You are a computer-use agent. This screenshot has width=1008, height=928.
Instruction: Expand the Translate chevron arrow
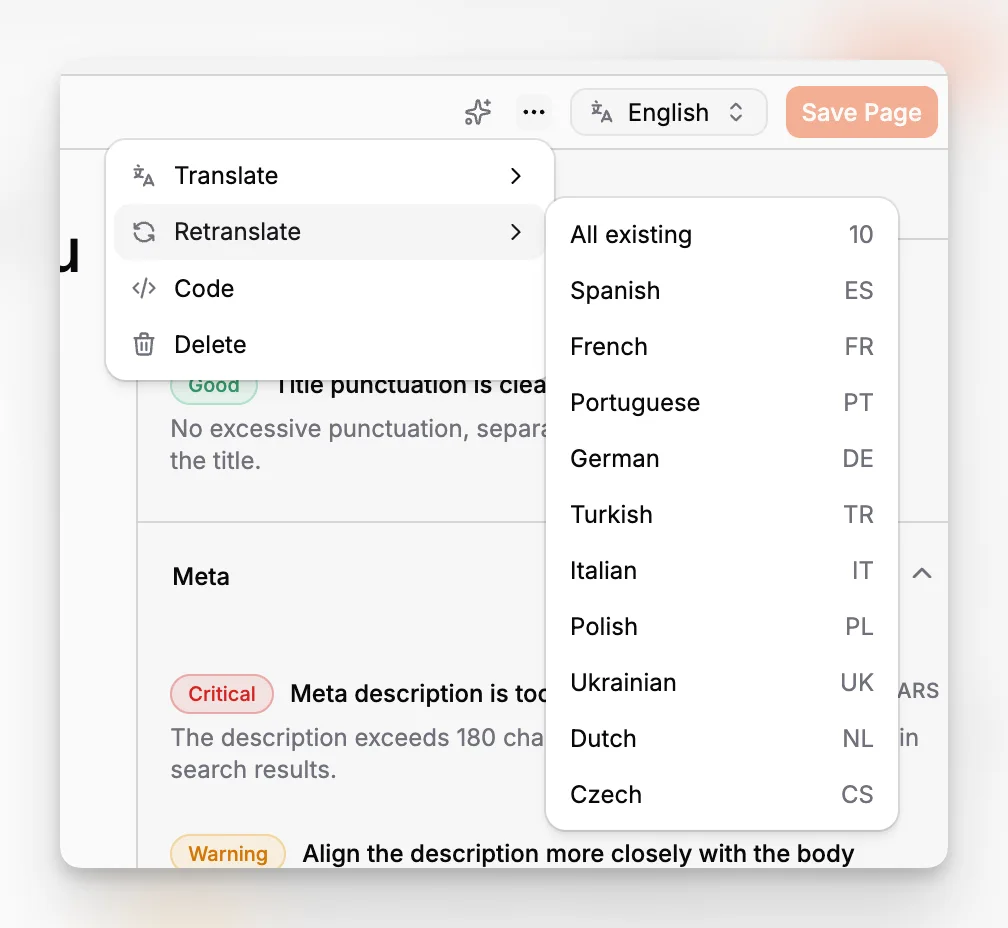[x=516, y=175]
